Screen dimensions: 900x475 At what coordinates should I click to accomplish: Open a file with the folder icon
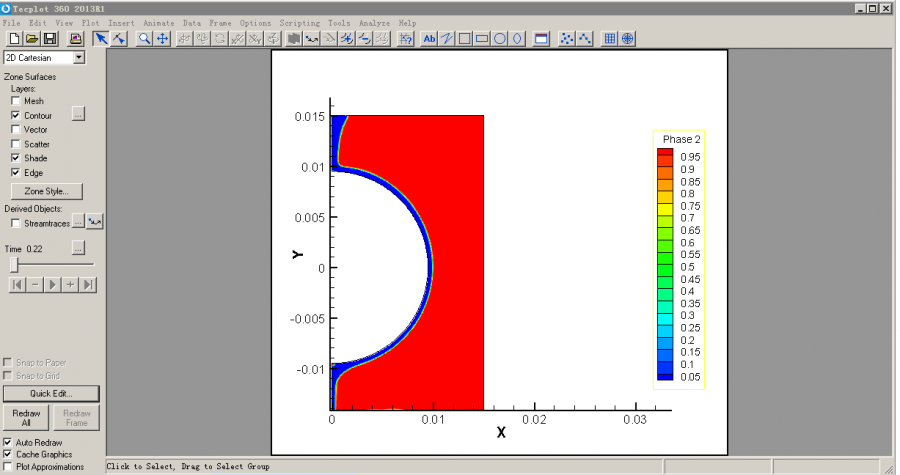point(32,39)
